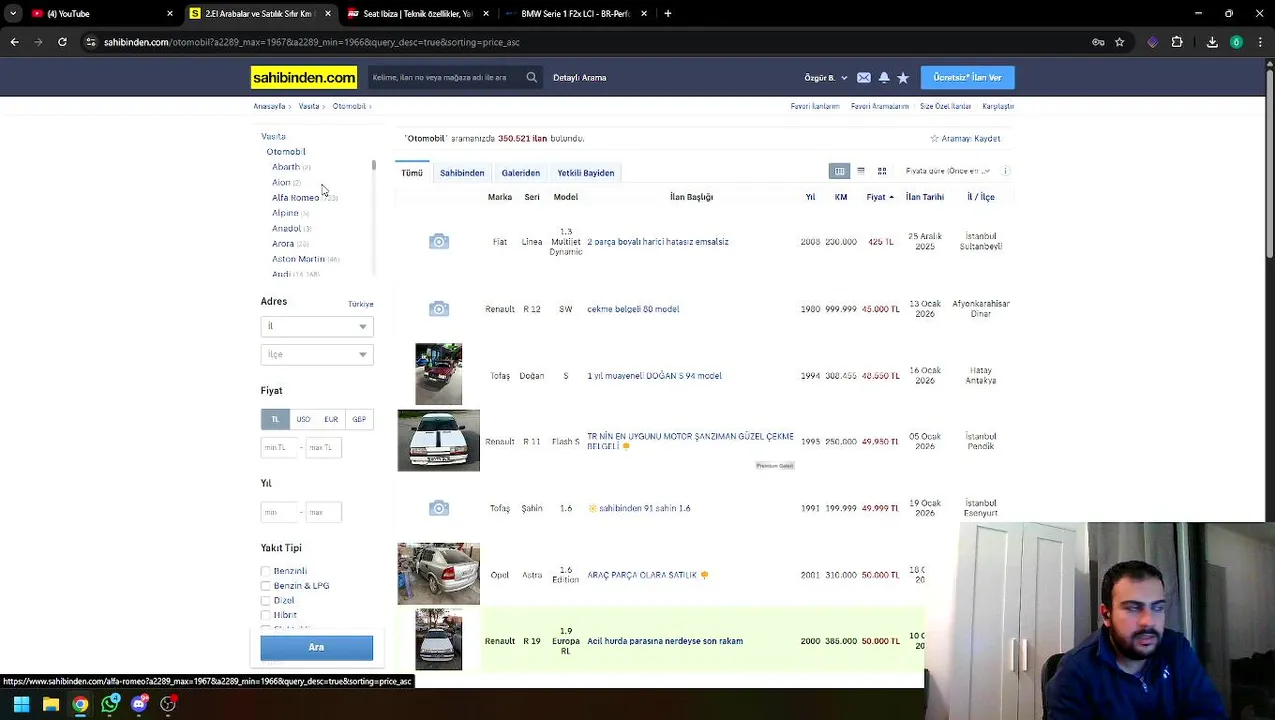Select GBP currency

pyautogui.click(x=359, y=419)
